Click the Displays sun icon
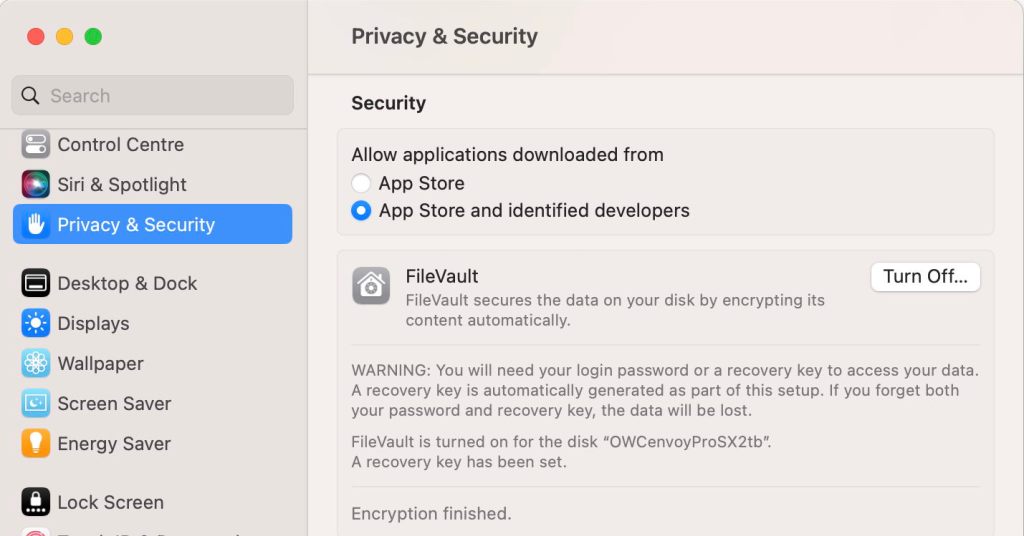1024x536 pixels. [x=36, y=323]
